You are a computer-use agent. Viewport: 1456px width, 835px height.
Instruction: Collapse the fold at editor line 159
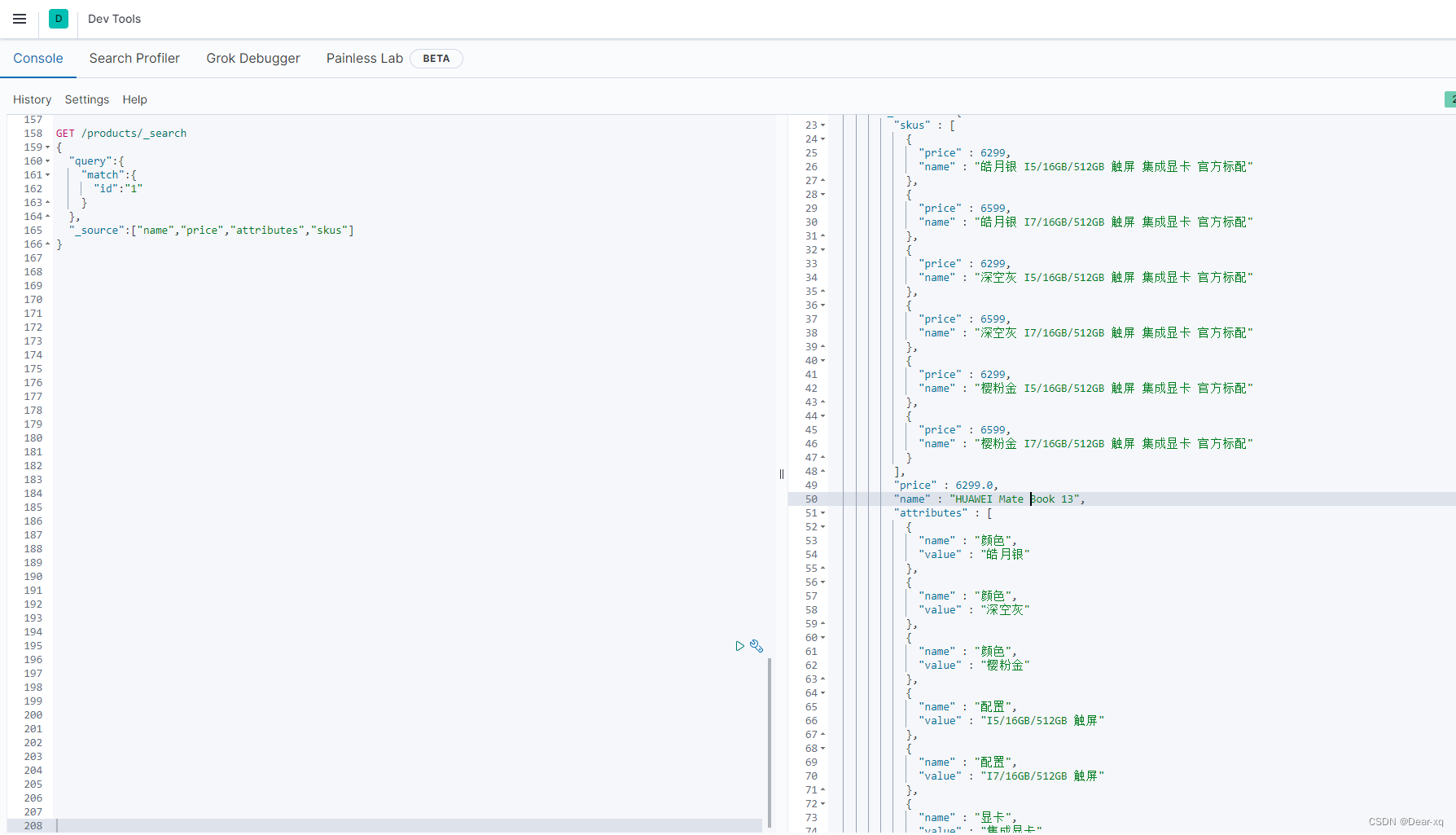click(47, 147)
